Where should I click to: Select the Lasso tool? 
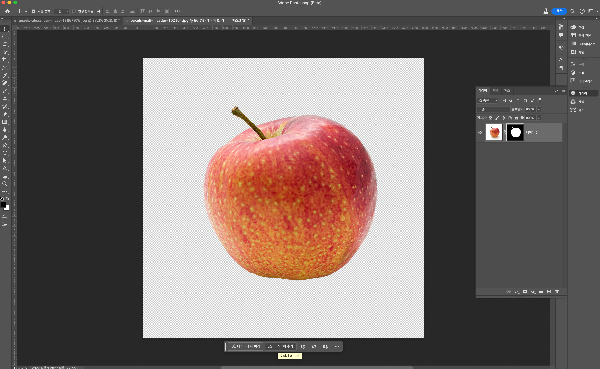click(x=5, y=45)
